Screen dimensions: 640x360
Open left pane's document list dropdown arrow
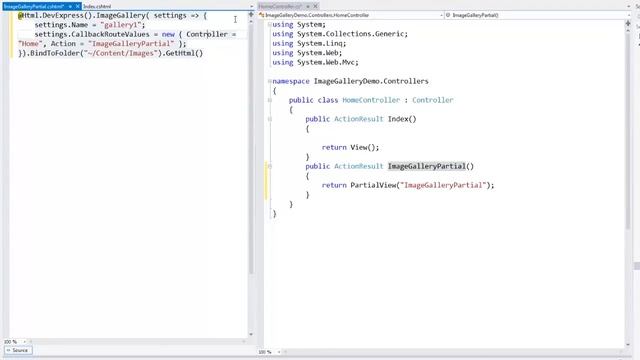251,7
